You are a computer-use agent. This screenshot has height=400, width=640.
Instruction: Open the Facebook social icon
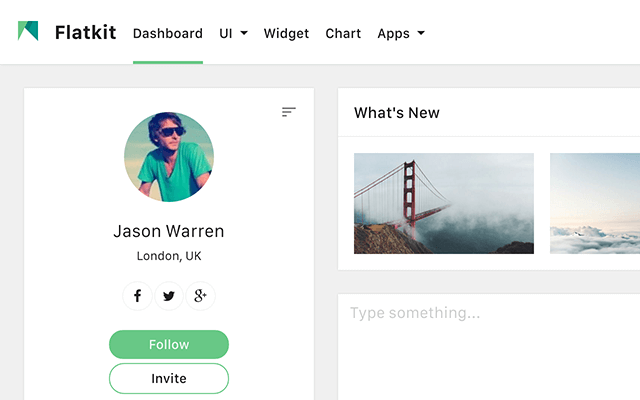point(137,296)
